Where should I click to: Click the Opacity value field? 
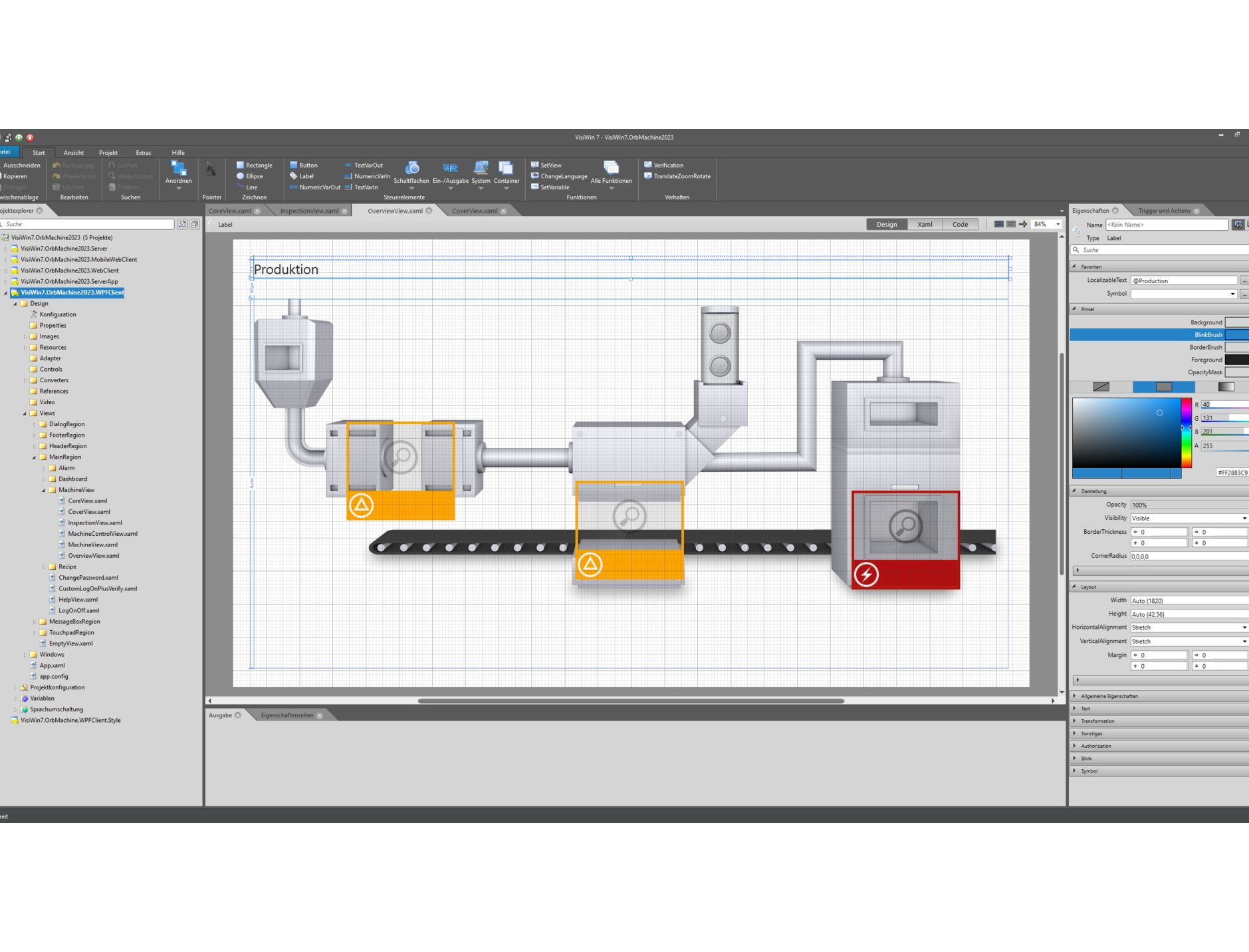click(x=1189, y=505)
